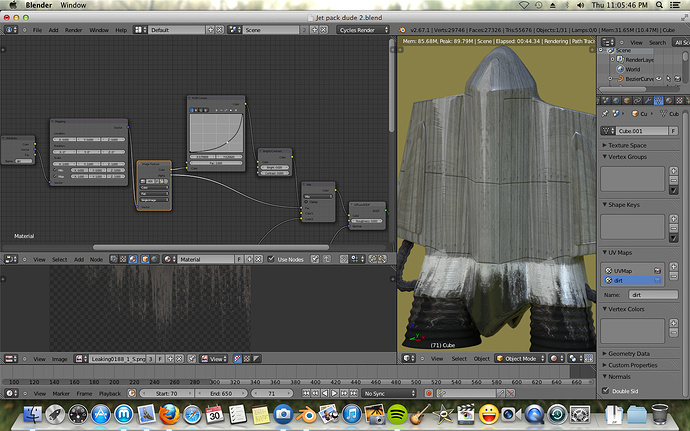Click the Search menu in outliner header
This screenshot has width=690, height=431.
coord(657,43)
